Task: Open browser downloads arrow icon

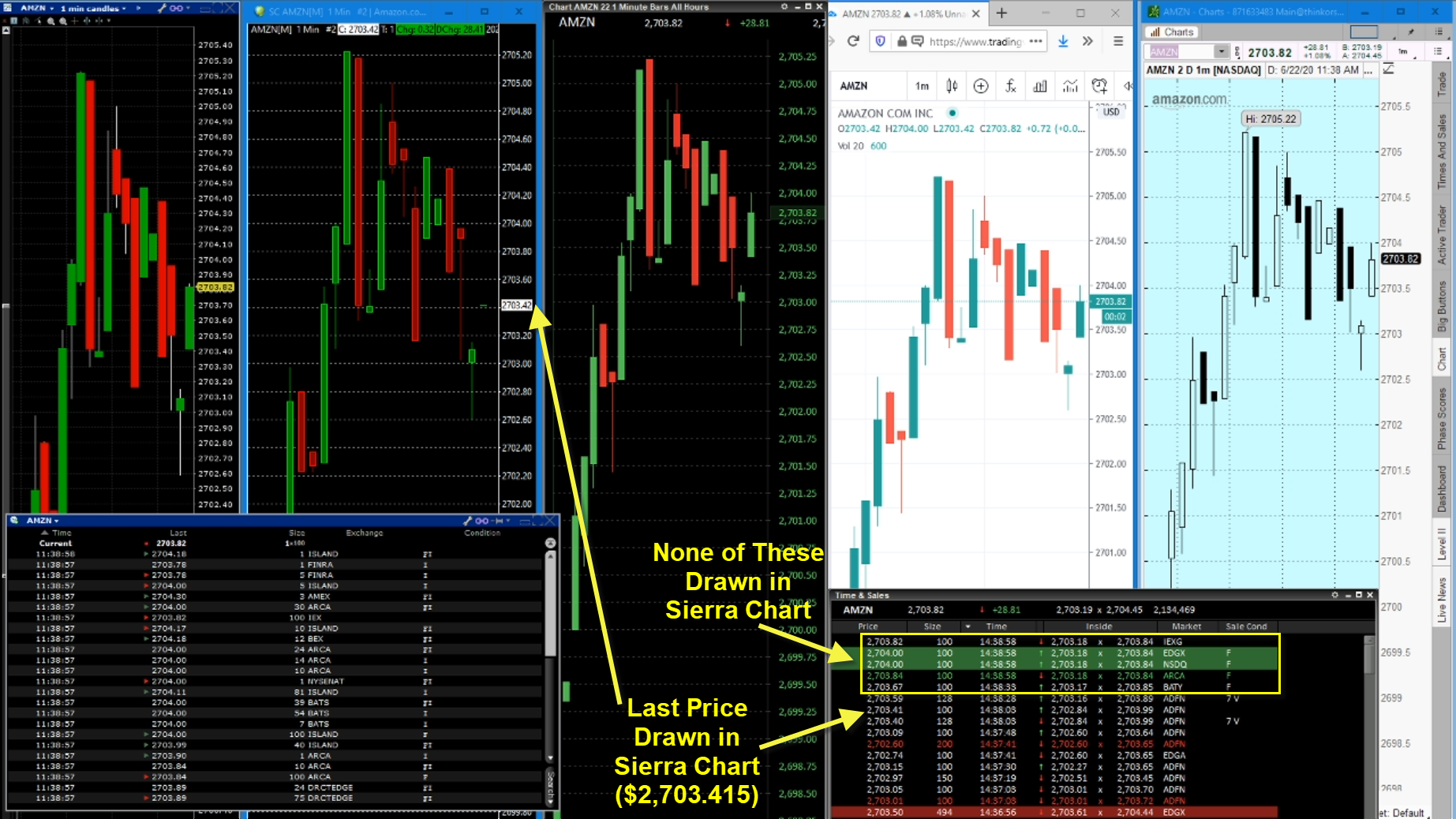Action: tap(1063, 41)
